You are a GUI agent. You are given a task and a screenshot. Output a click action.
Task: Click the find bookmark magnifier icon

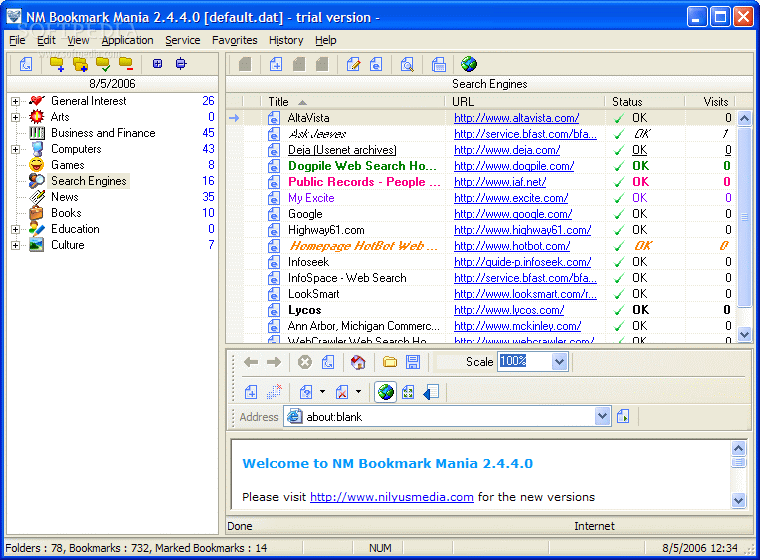tap(407, 64)
